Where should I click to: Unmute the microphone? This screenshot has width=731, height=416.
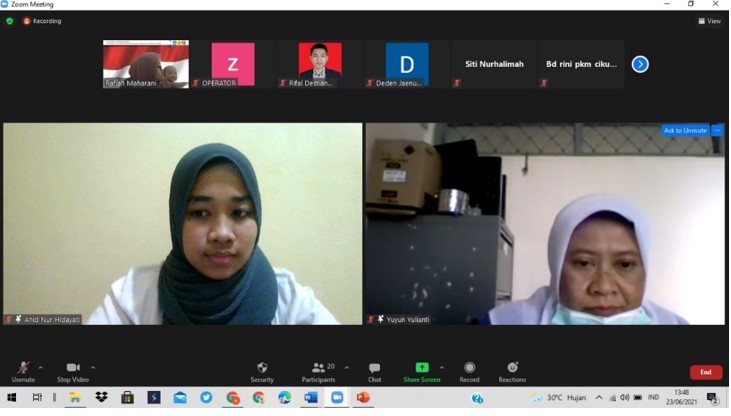coord(23,371)
